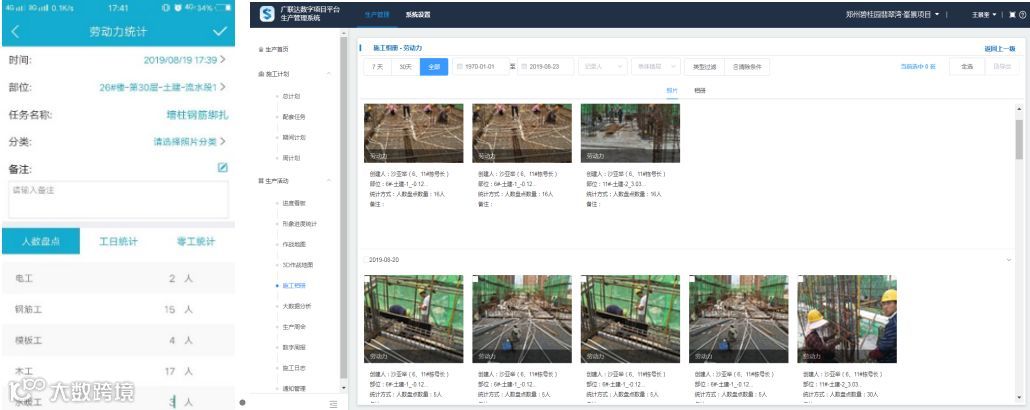1030x410 pixels.
Task: Click the 备注 notes input box
Action: [118, 200]
